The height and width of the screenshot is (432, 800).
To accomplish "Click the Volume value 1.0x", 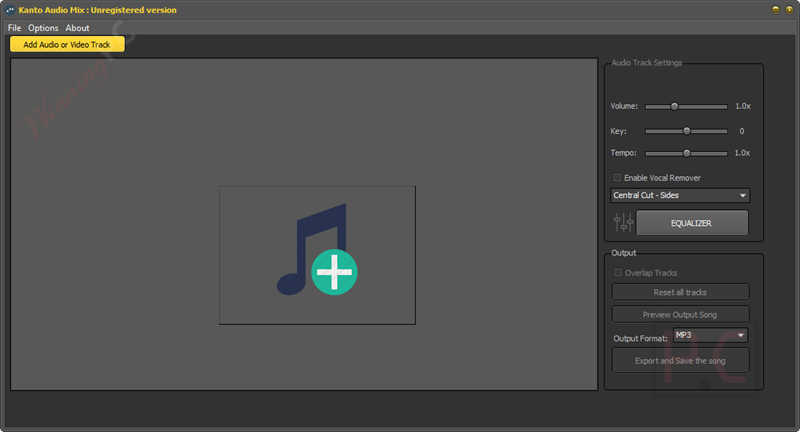I will pos(743,106).
